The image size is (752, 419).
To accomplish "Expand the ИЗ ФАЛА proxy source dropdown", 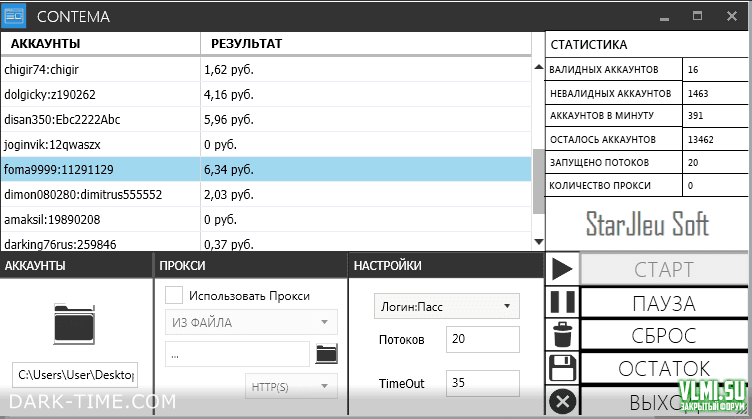I will click(250, 322).
